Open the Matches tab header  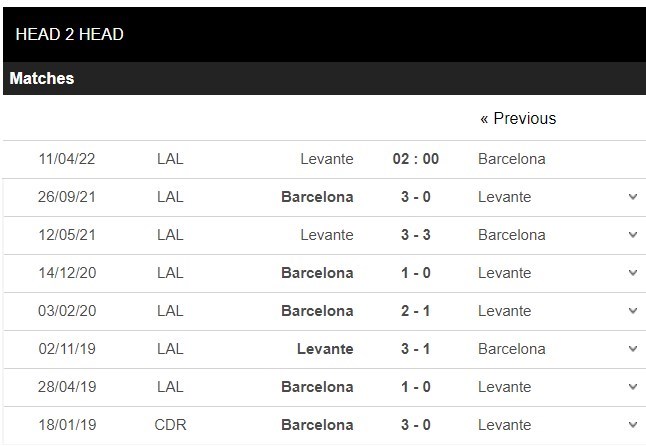(x=42, y=78)
